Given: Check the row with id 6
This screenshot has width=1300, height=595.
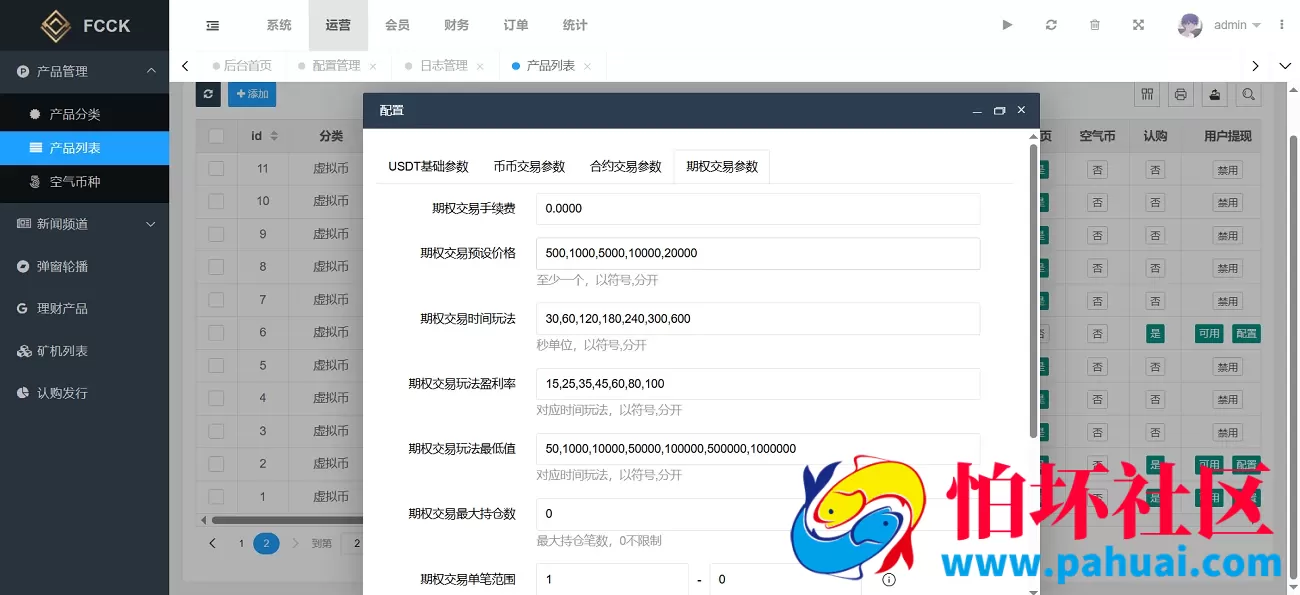Looking at the screenshot, I should (x=216, y=332).
